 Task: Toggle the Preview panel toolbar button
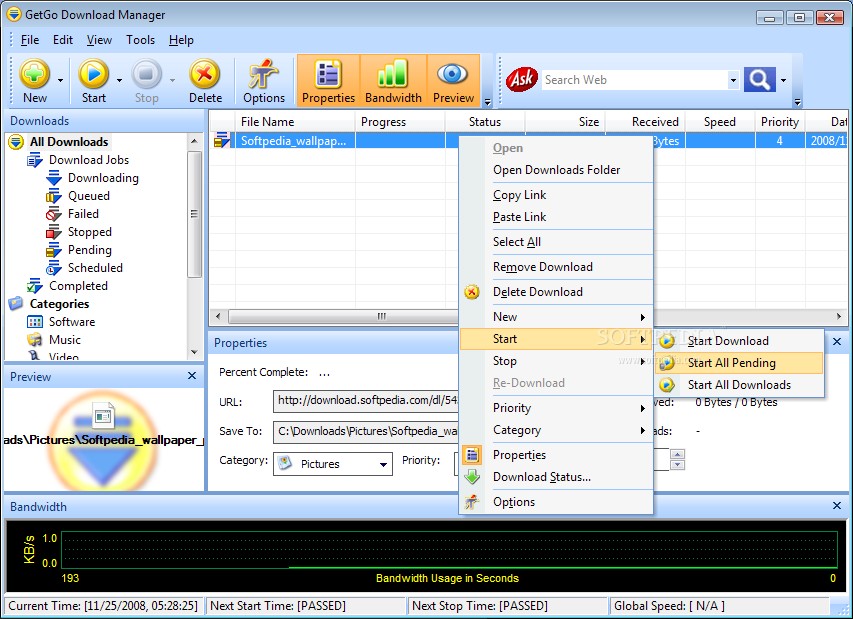[x=453, y=80]
